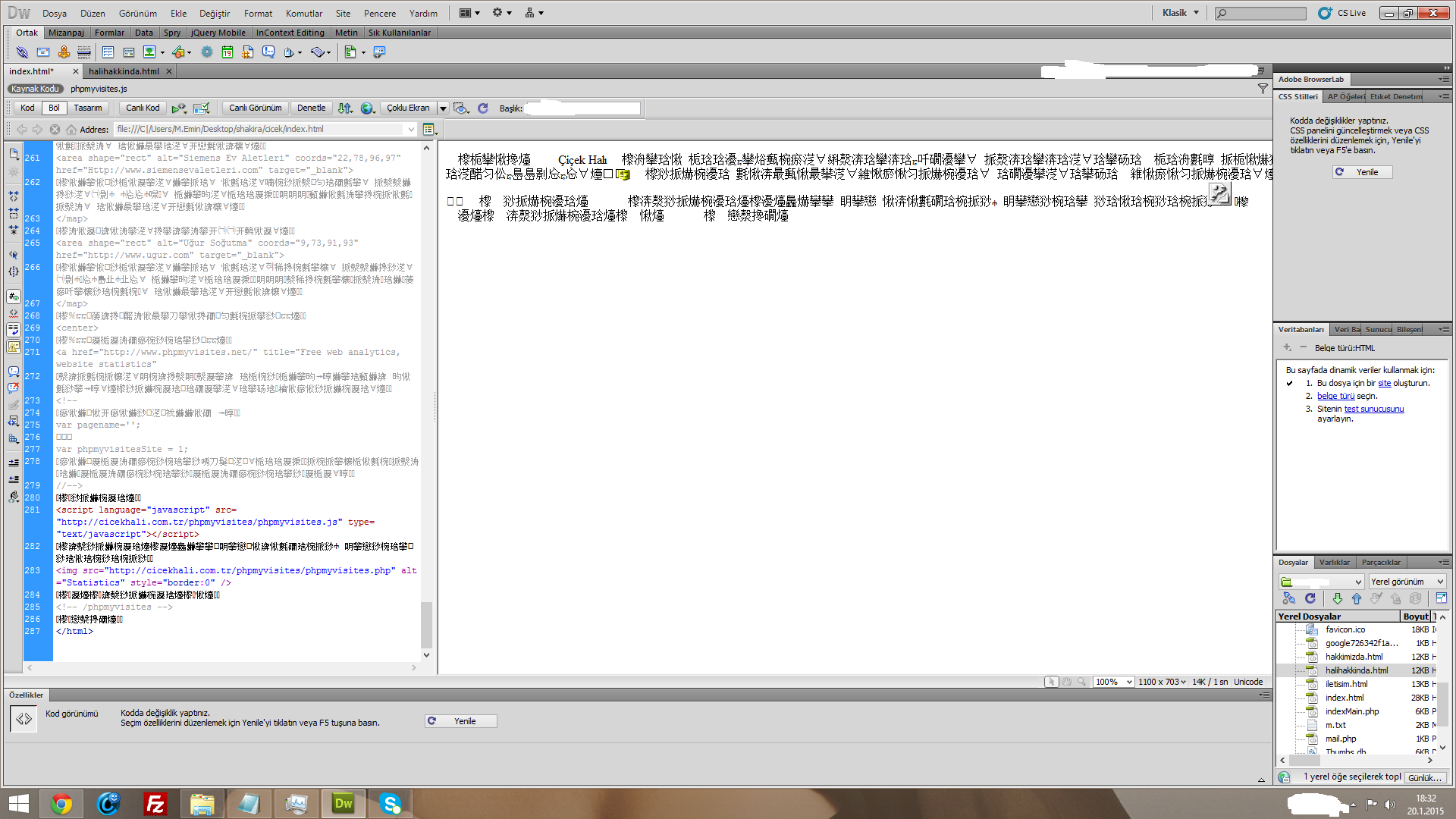The image size is (1456, 819).
Task: Click the code view vertical scrollbar thumb
Action: click(x=426, y=624)
